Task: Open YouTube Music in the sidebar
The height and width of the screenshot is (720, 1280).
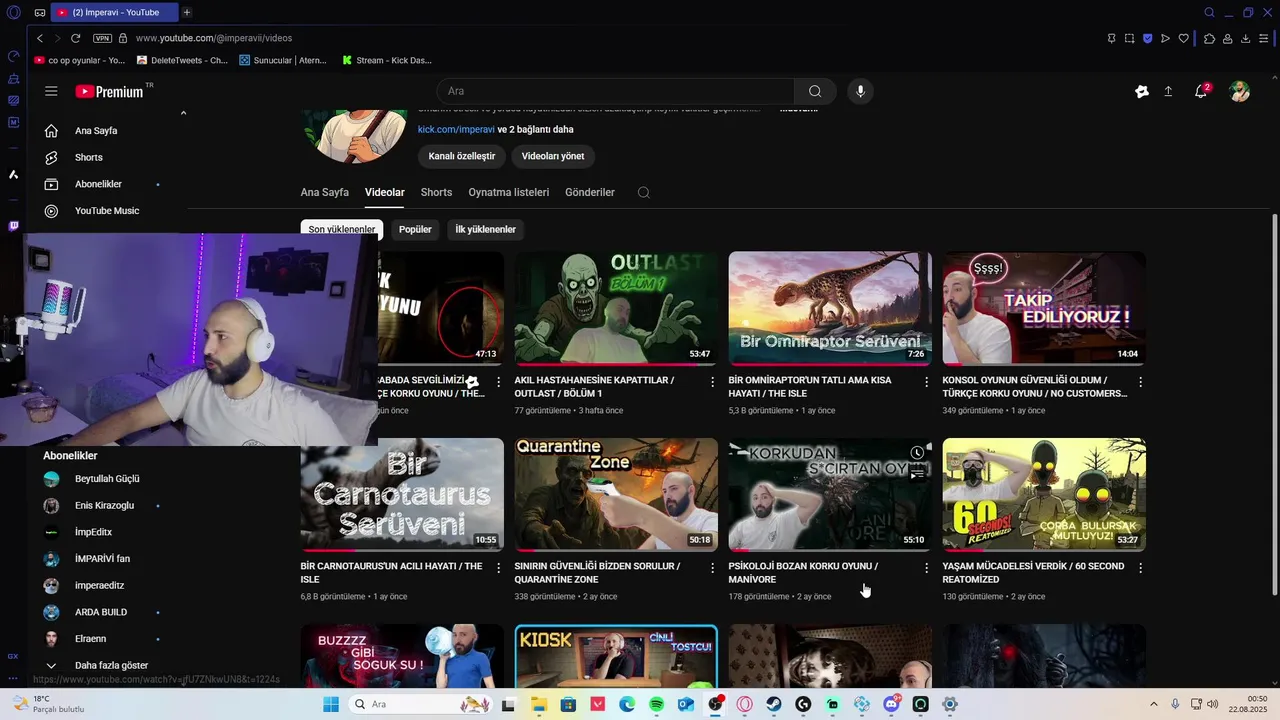Action: tap(107, 211)
